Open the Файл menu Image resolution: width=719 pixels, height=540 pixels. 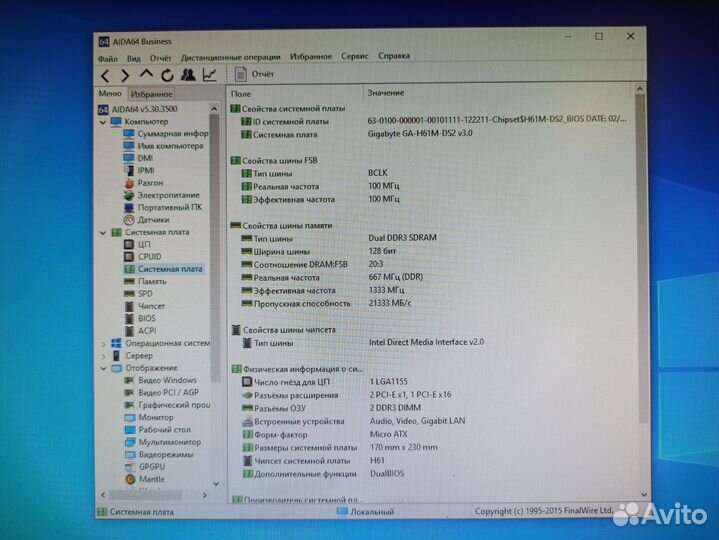(108, 59)
